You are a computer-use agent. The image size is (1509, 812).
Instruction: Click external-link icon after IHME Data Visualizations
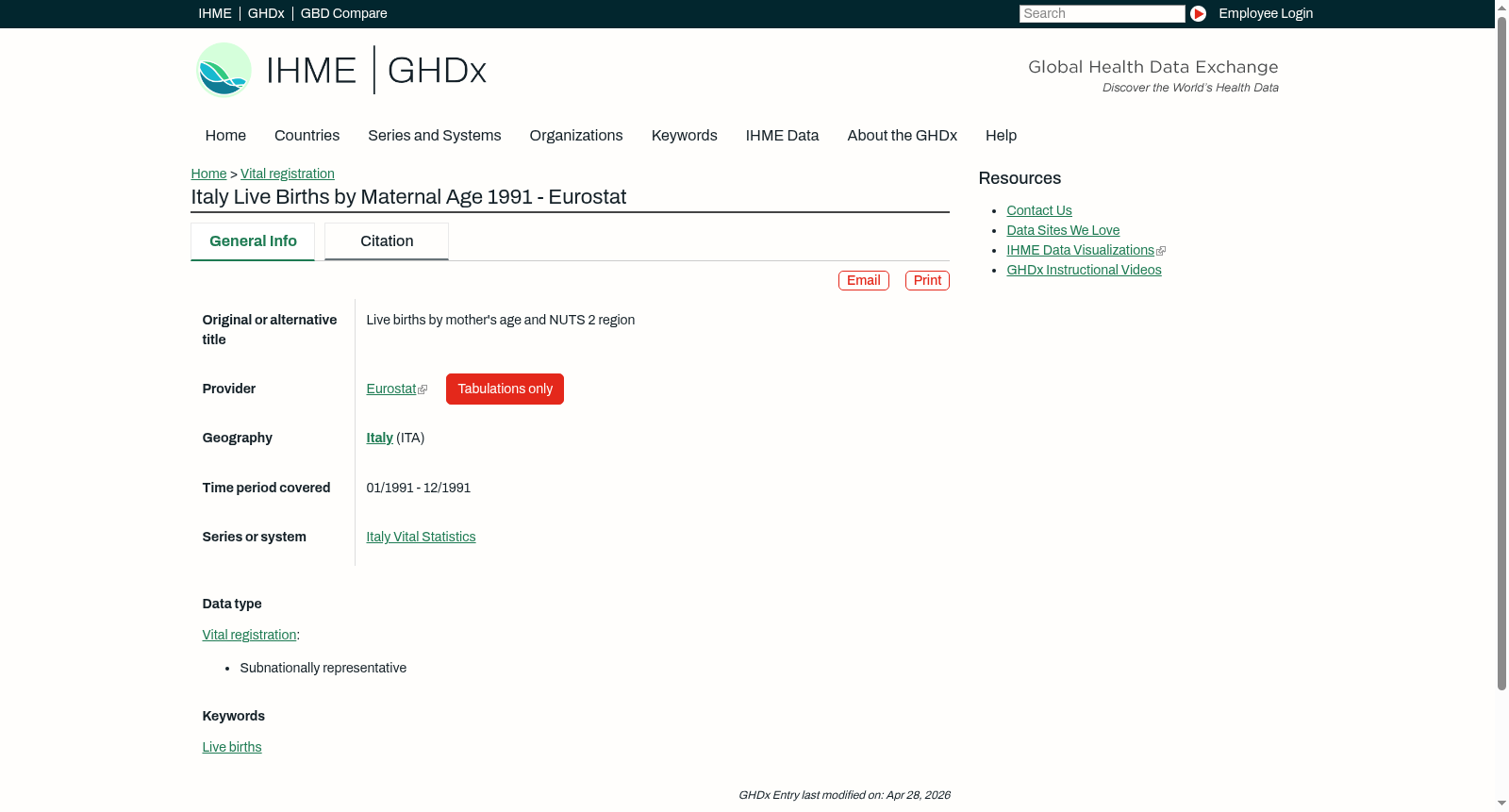click(x=1161, y=251)
